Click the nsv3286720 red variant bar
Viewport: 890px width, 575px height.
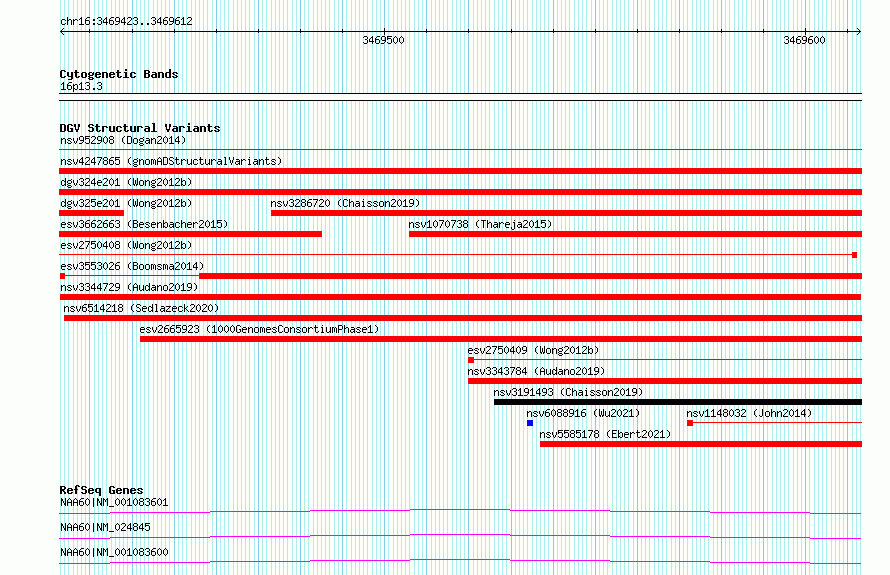coord(566,213)
